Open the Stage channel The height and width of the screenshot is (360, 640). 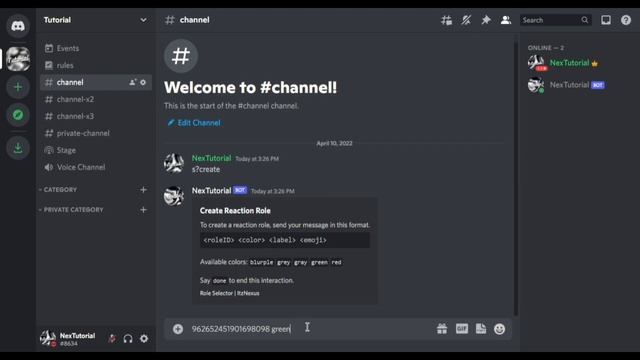click(96, 150)
